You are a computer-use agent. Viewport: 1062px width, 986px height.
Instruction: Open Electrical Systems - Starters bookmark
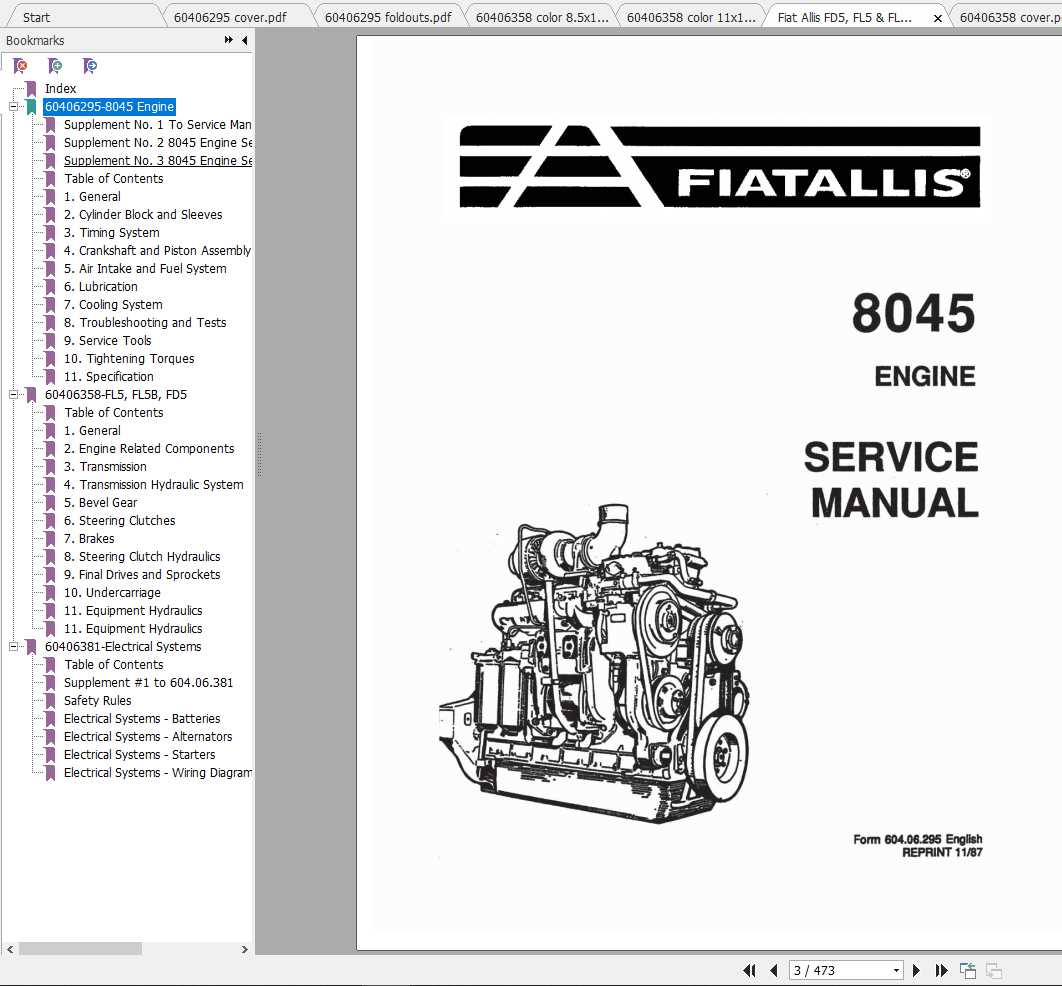coord(140,754)
